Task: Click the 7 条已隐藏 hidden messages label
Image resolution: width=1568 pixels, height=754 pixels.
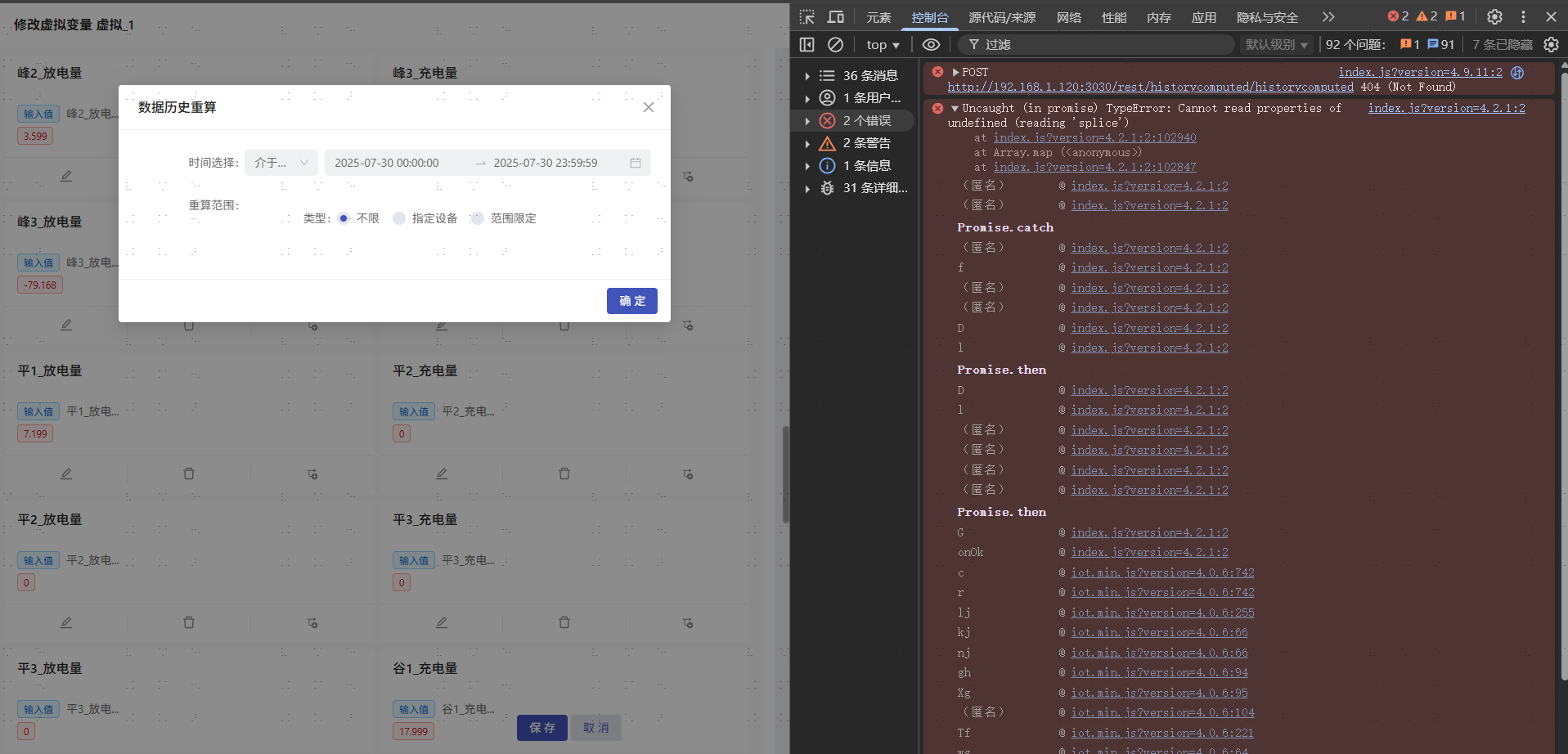Action: (1503, 44)
